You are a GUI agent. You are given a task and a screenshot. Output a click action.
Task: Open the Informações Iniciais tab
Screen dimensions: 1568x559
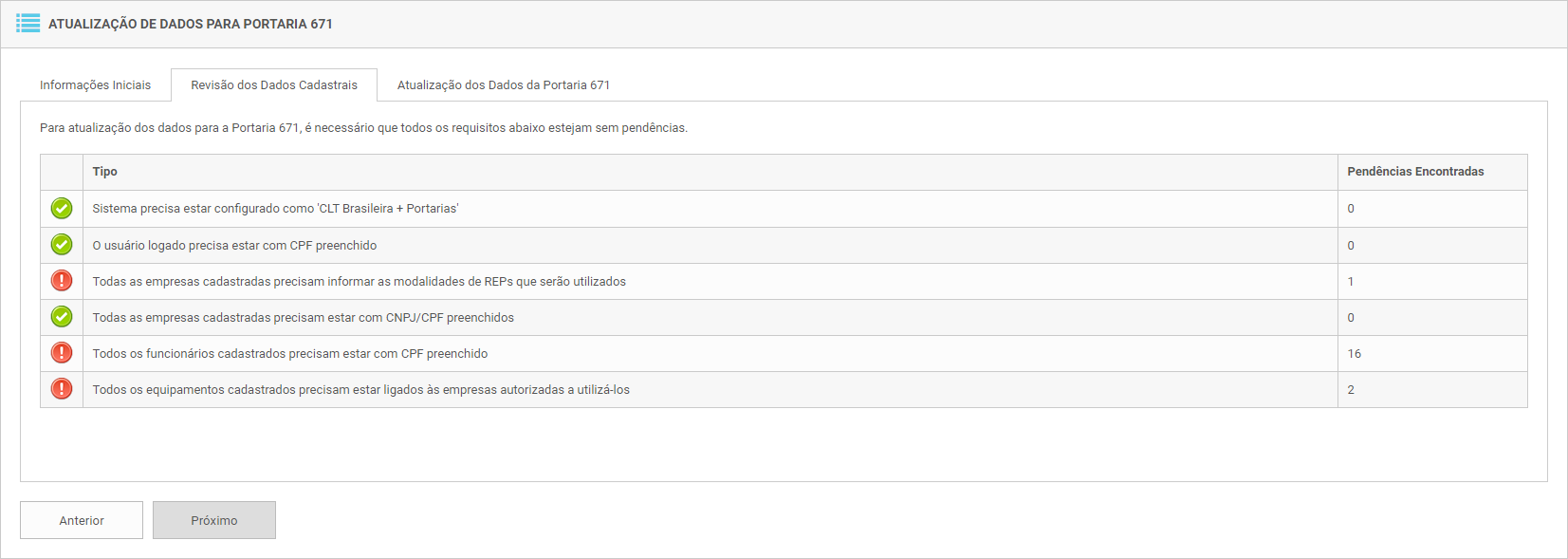click(x=95, y=85)
